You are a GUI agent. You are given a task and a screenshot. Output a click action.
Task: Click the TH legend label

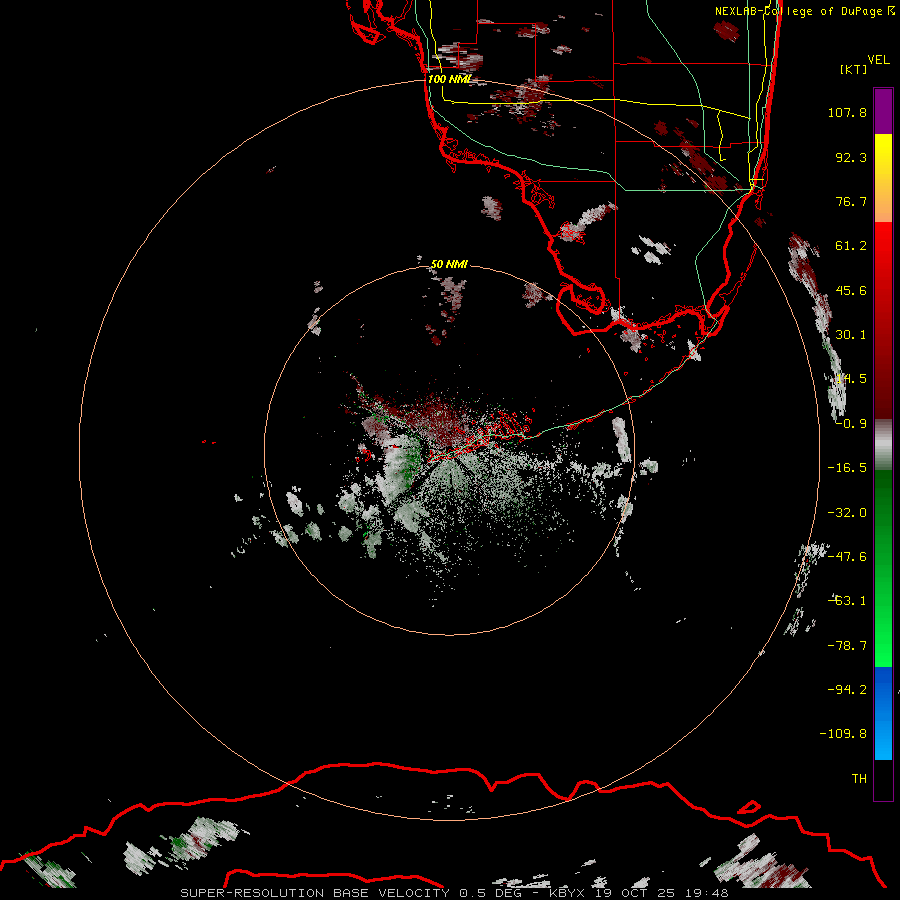click(859, 779)
